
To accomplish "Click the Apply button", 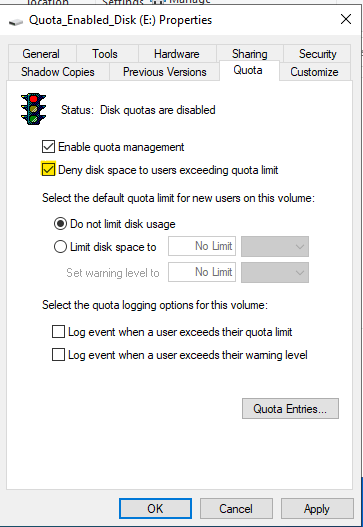I will tap(317, 509).
